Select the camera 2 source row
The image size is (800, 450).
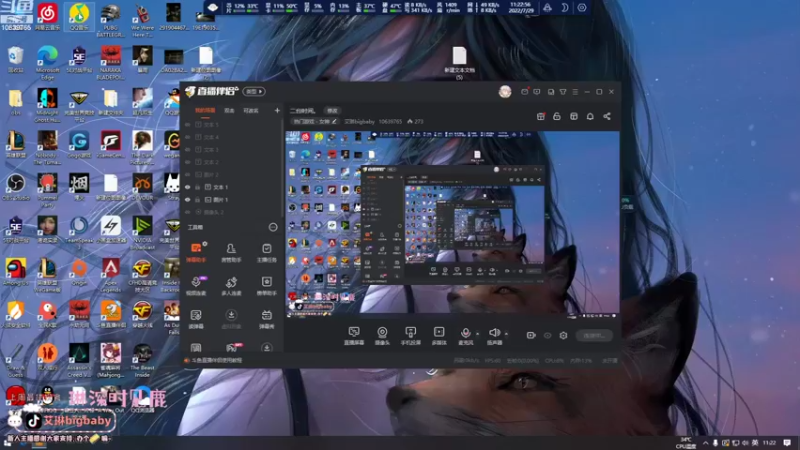pyautogui.click(x=232, y=212)
